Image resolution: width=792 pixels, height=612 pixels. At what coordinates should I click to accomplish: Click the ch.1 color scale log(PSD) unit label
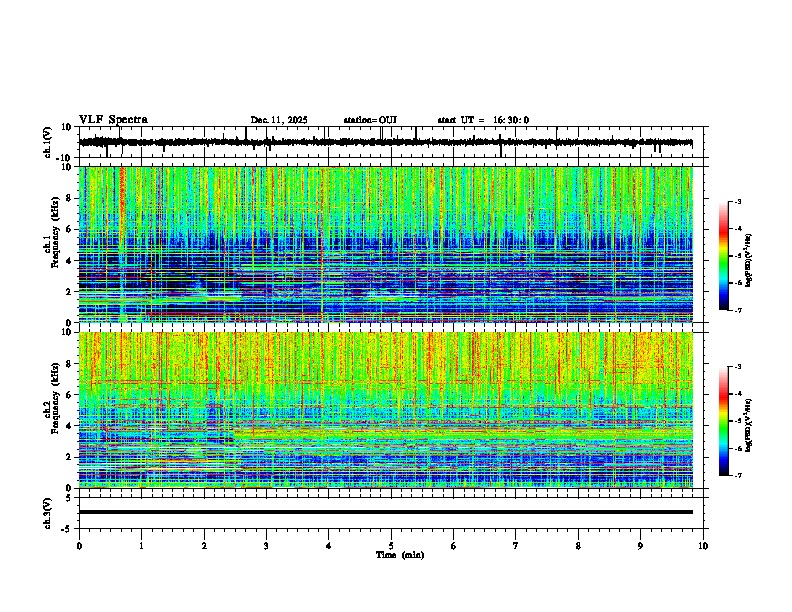(x=749, y=260)
